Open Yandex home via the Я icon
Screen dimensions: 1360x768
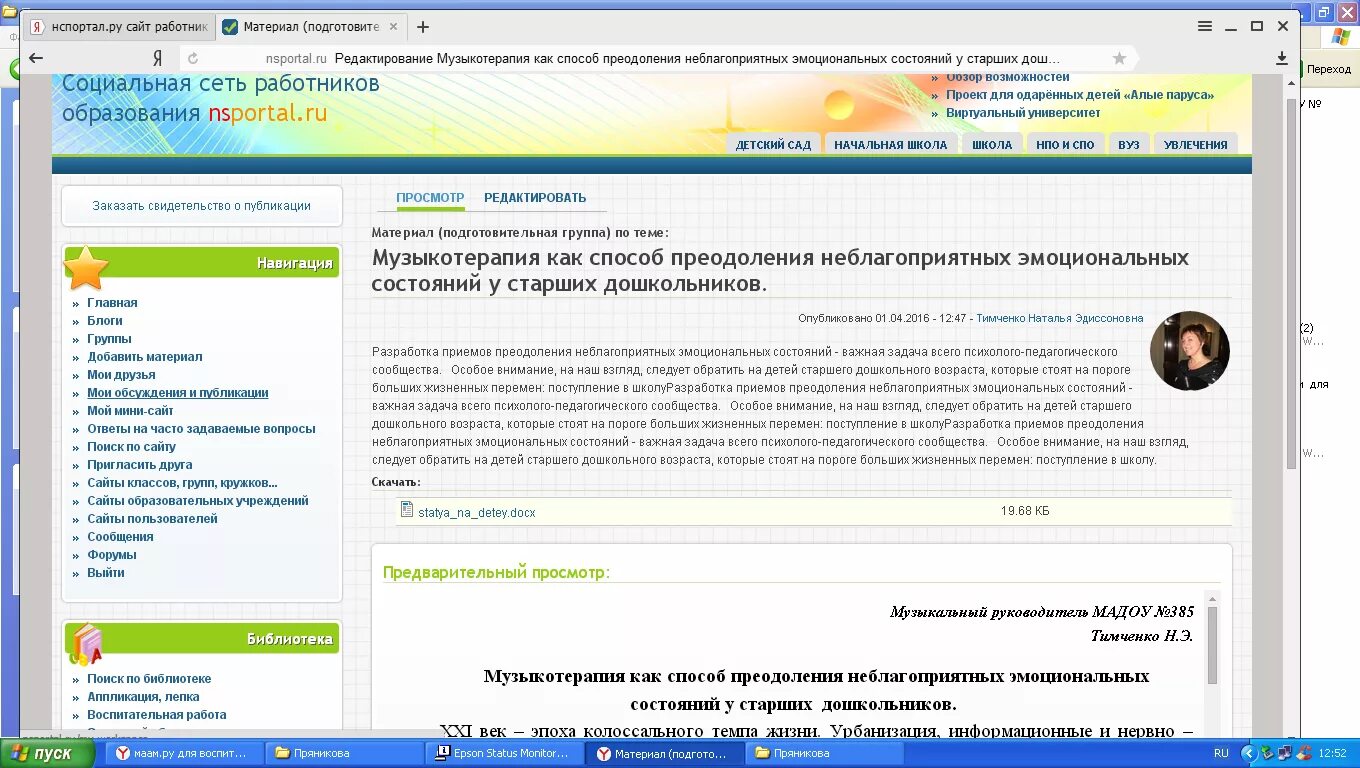[157, 58]
